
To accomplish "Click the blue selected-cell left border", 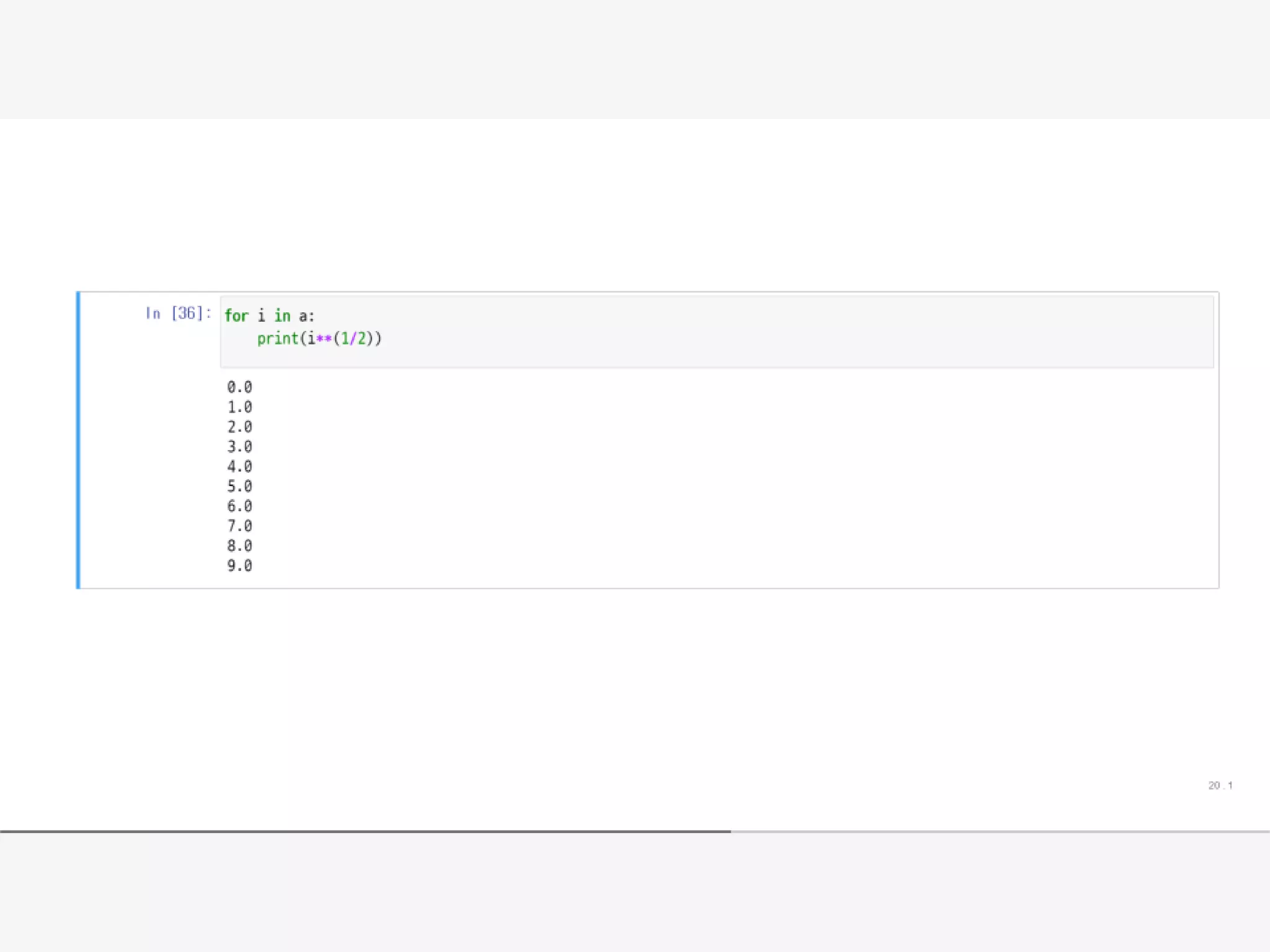I will [78, 440].
